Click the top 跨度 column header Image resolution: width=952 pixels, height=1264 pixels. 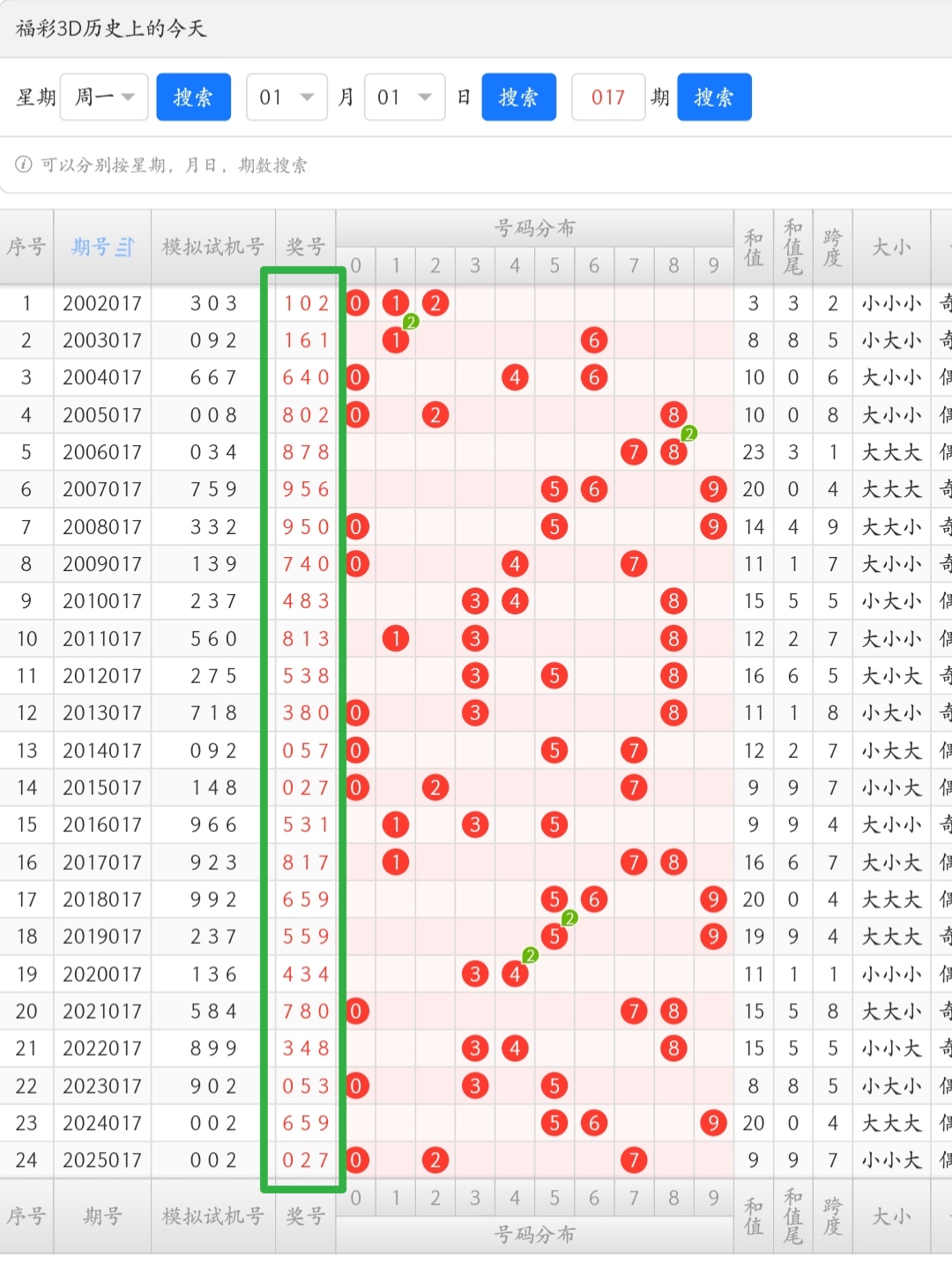(x=832, y=248)
